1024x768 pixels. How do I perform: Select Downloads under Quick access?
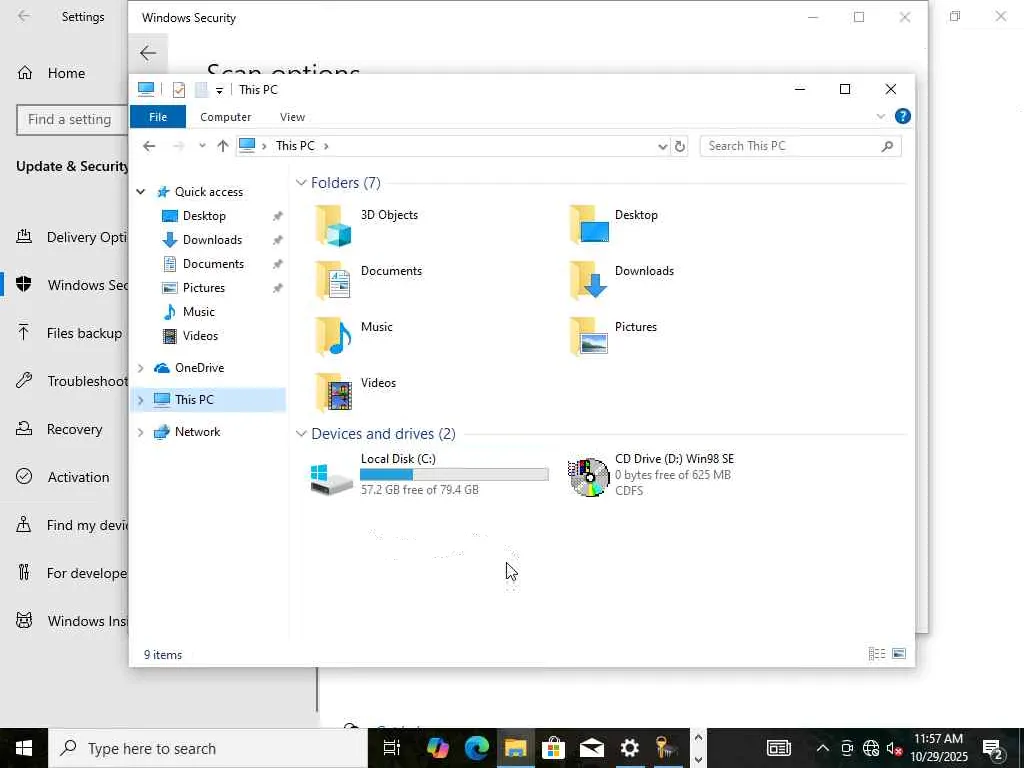212,240
